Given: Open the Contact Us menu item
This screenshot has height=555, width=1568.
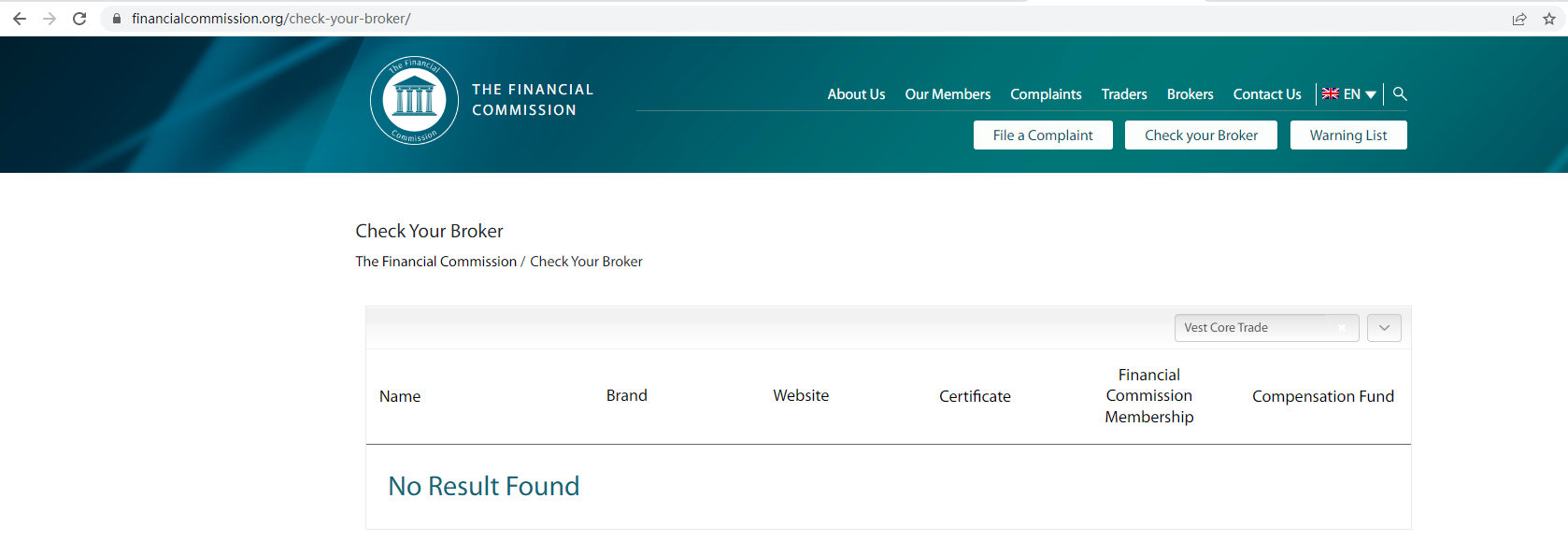Looking at the screenshot, I should (1266, 94).
